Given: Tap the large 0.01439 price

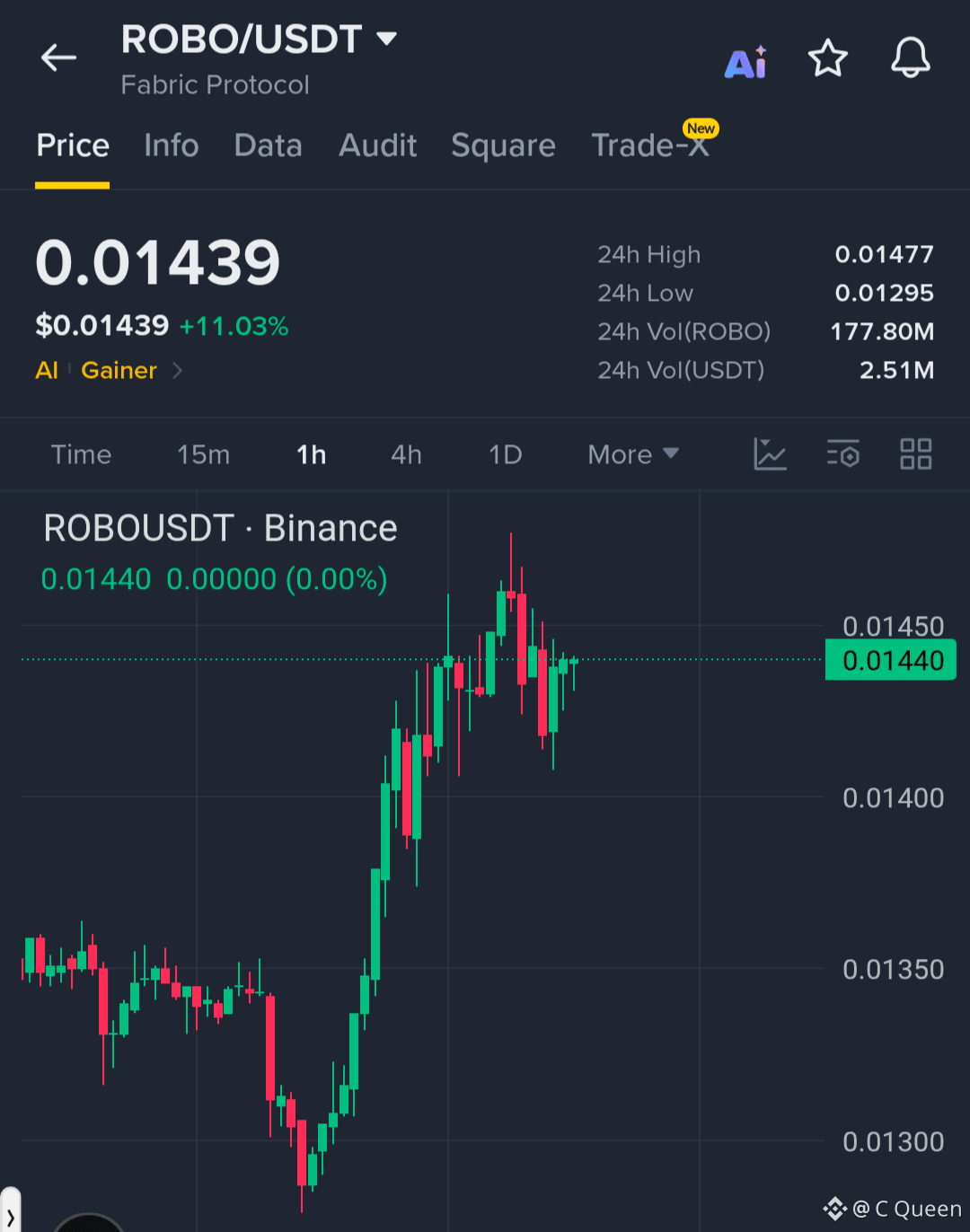Looking at the screenshot, I should [158, 263].
